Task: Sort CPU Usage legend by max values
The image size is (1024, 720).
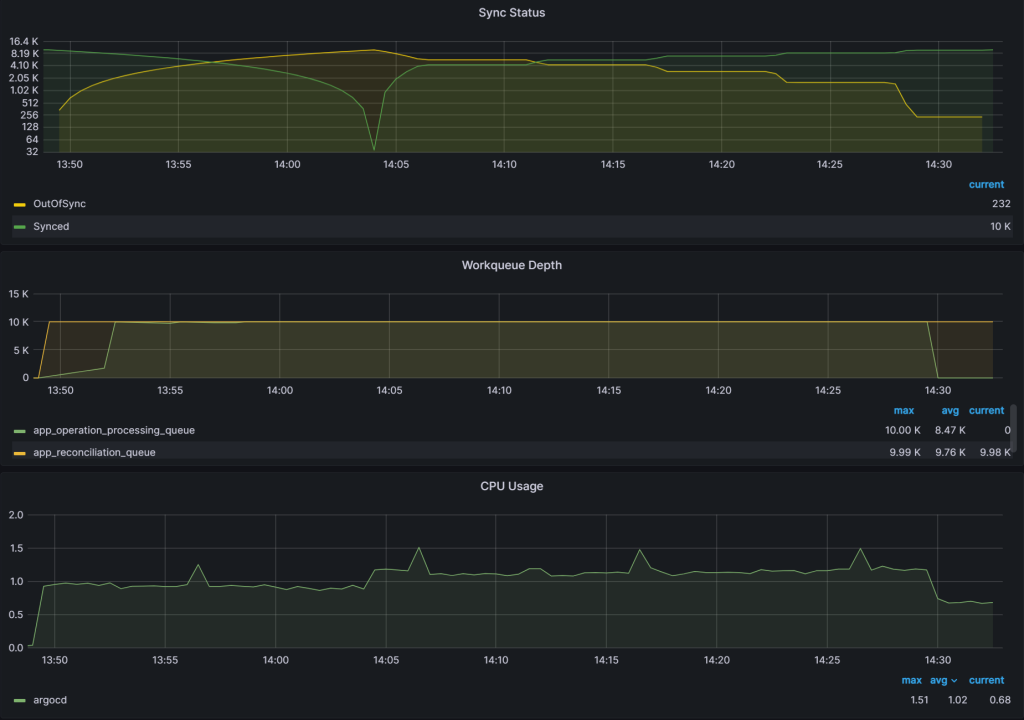Action: [x=912, y=680]
